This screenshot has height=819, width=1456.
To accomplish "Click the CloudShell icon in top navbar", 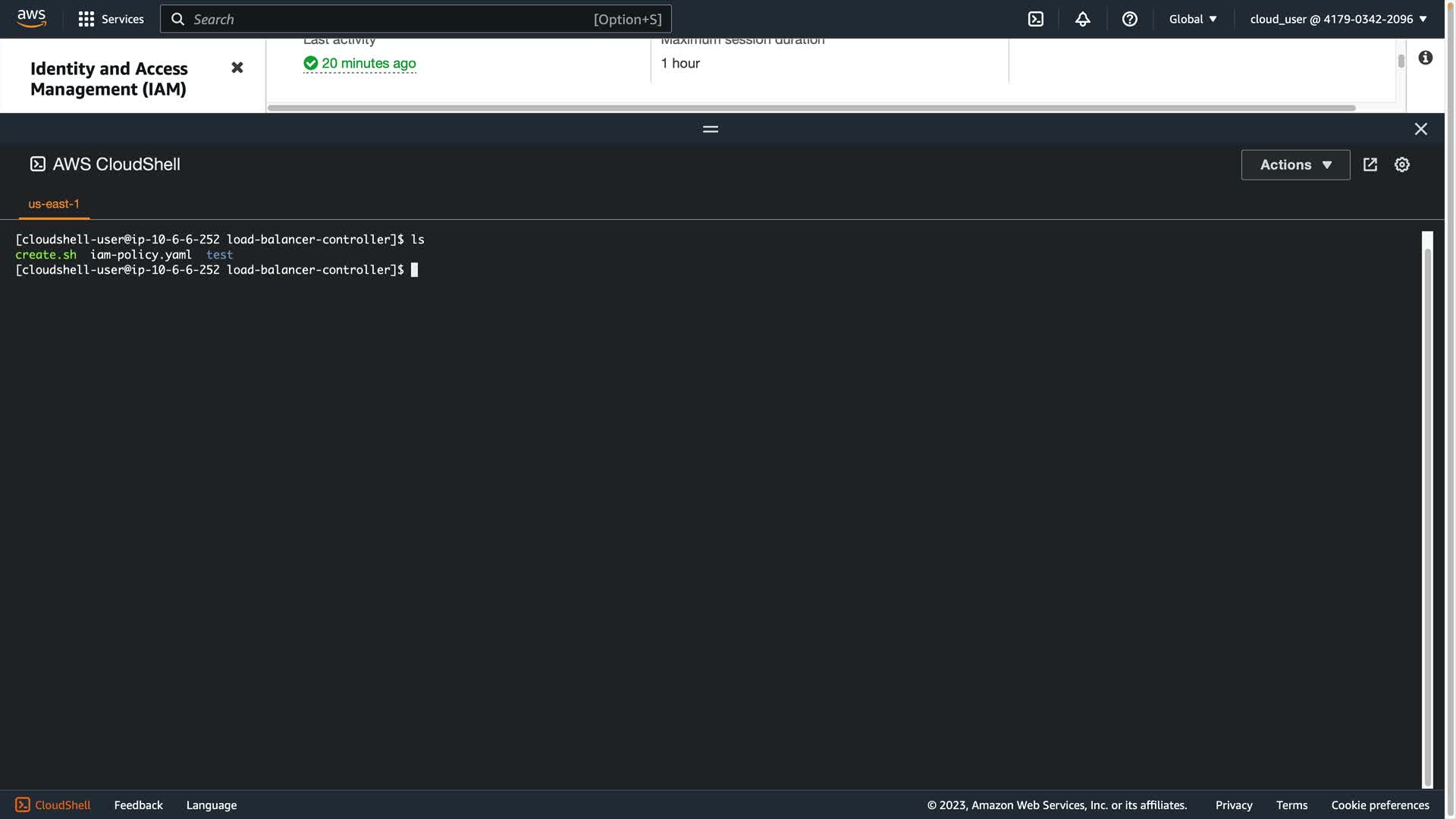I will [1035, 19].
